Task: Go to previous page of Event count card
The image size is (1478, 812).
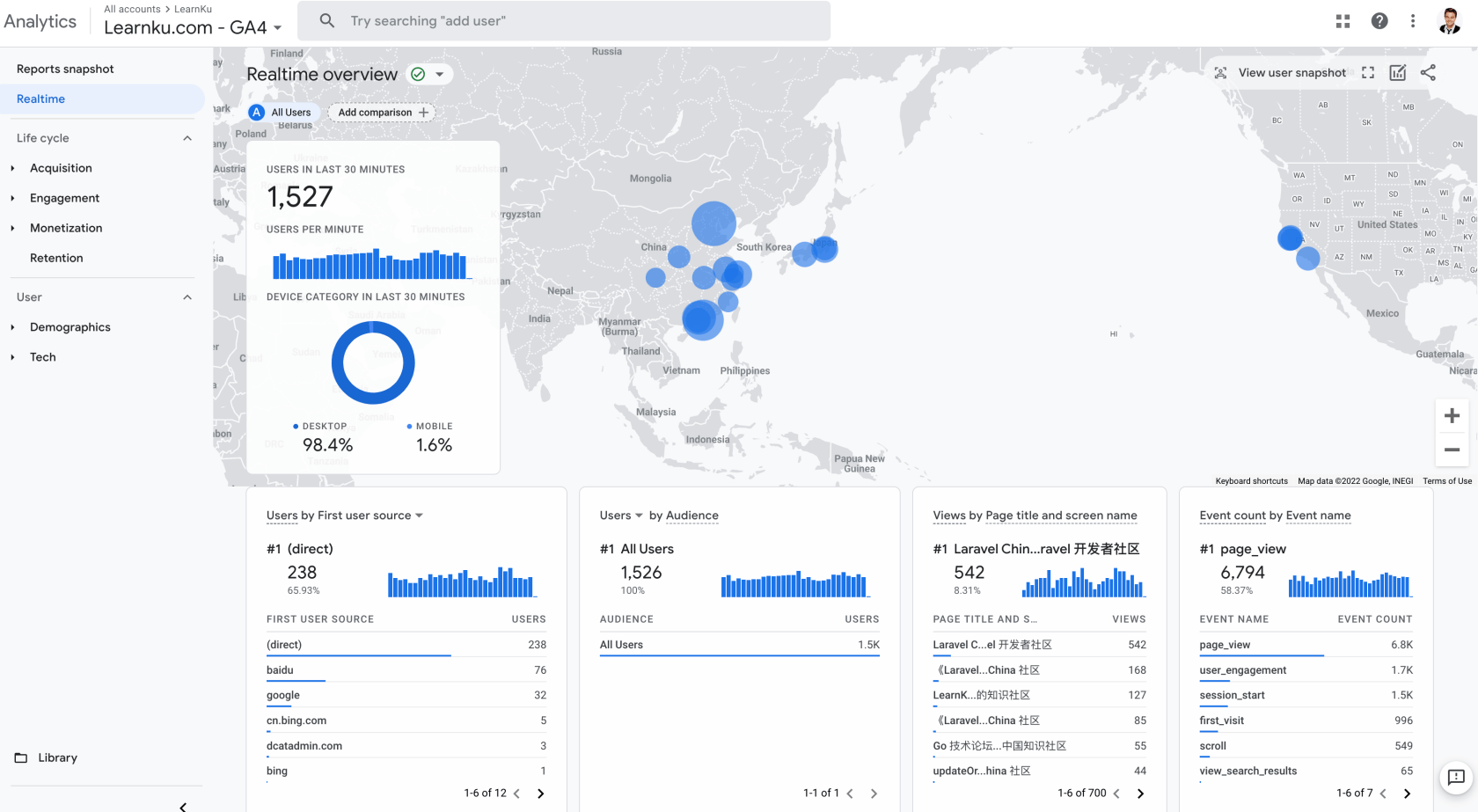Action: (x=1383, y=794)
